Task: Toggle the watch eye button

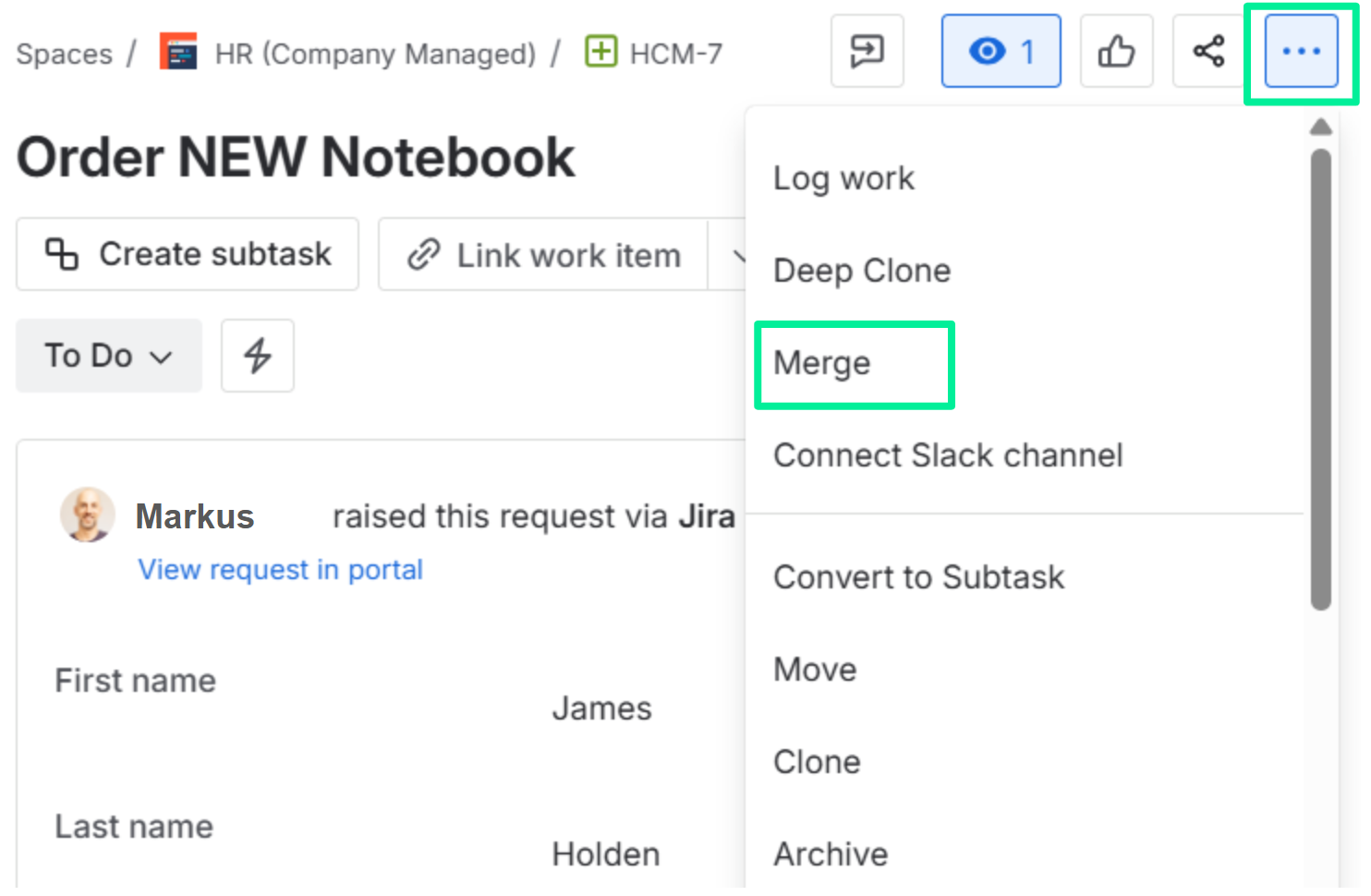Action: pos(1001,51)
